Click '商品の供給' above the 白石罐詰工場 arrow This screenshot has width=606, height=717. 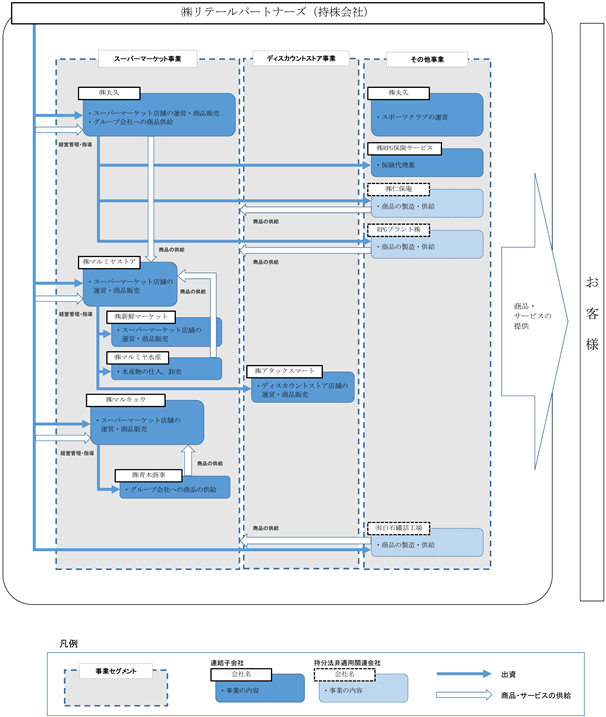[x=266, y=528]
